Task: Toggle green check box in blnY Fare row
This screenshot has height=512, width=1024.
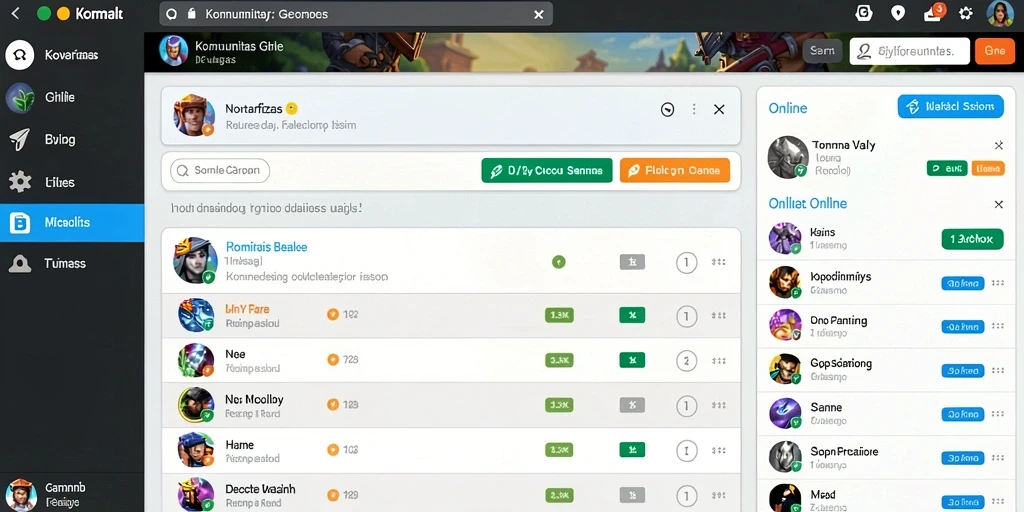Action: pyautogui.click(x=632, y=315)
